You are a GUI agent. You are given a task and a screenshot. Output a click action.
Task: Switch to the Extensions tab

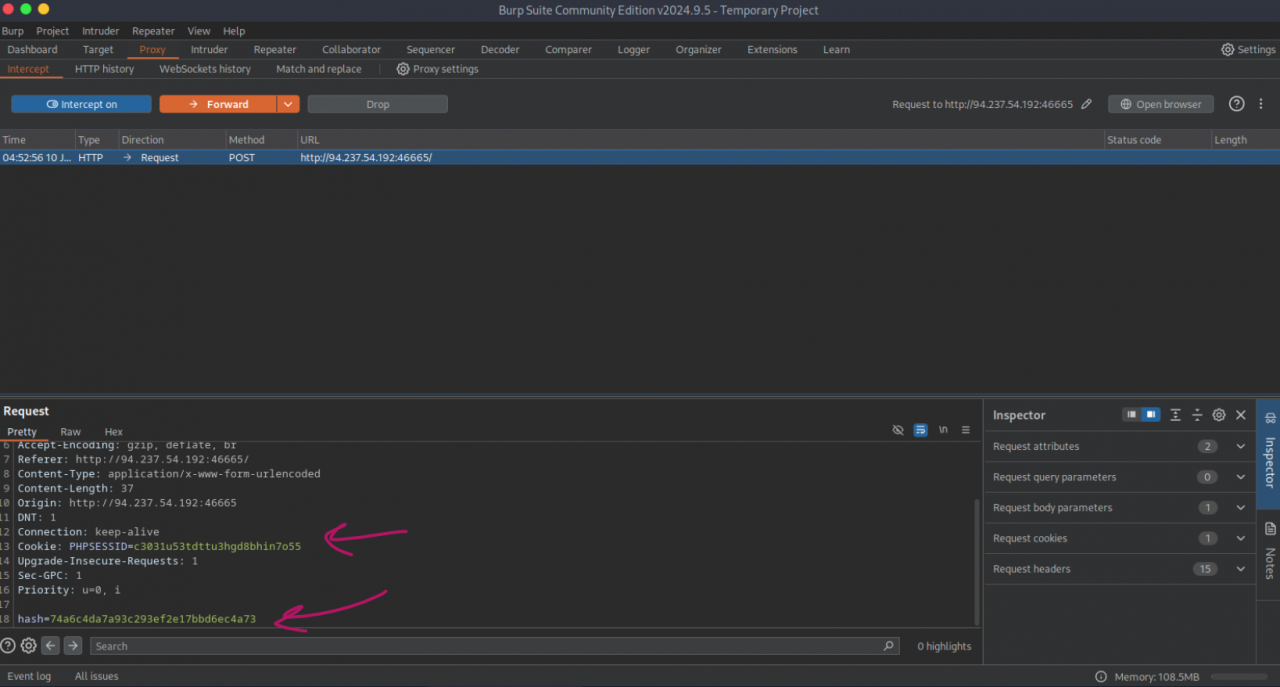pos(772,49)
